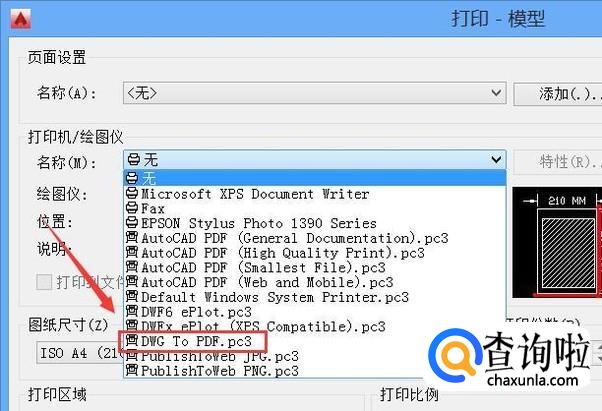Select the highlighted 无 (none) list entry
602x411 pixels.
click(314, 178)
